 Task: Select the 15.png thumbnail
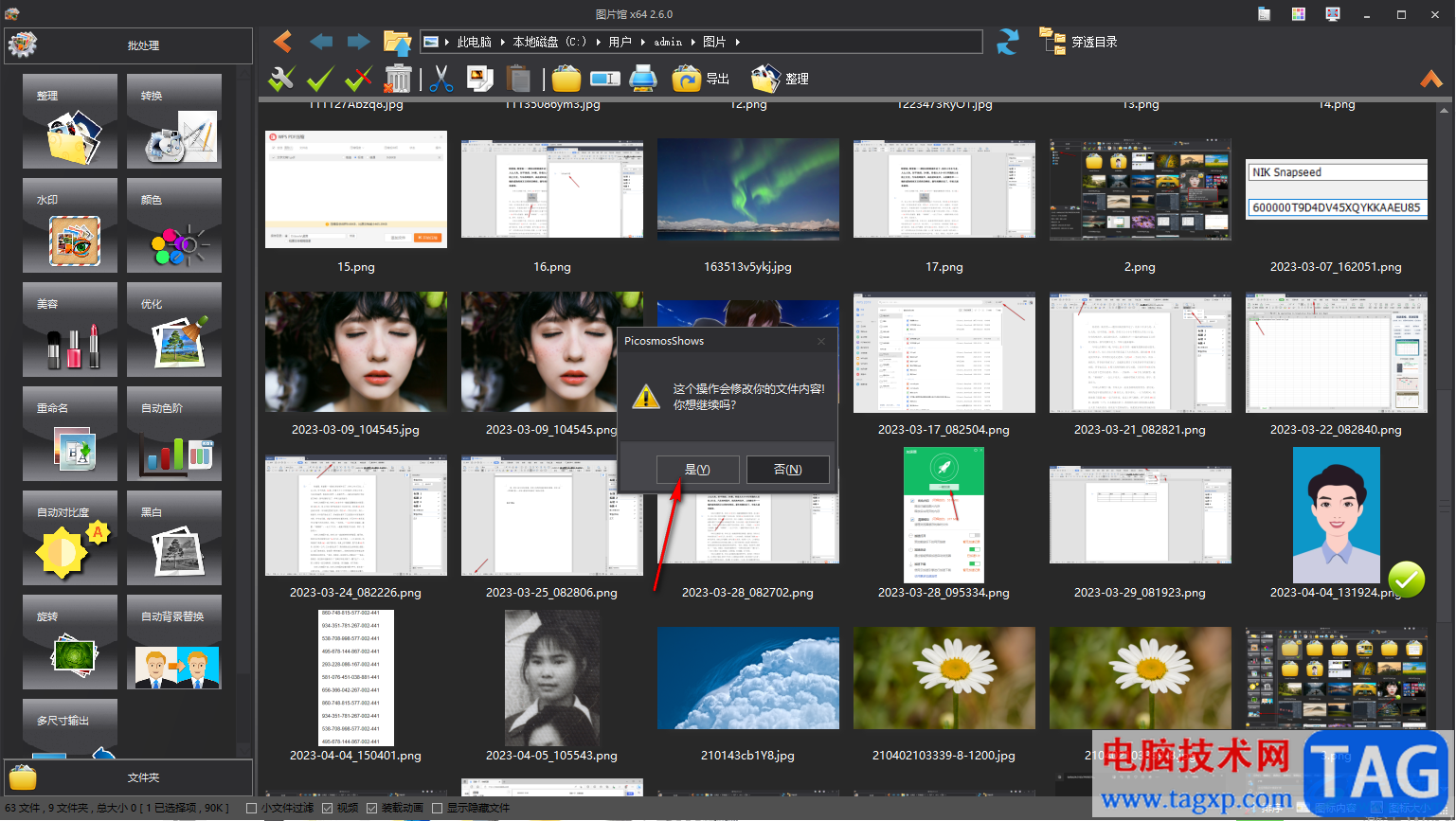[x=356, y=189]
